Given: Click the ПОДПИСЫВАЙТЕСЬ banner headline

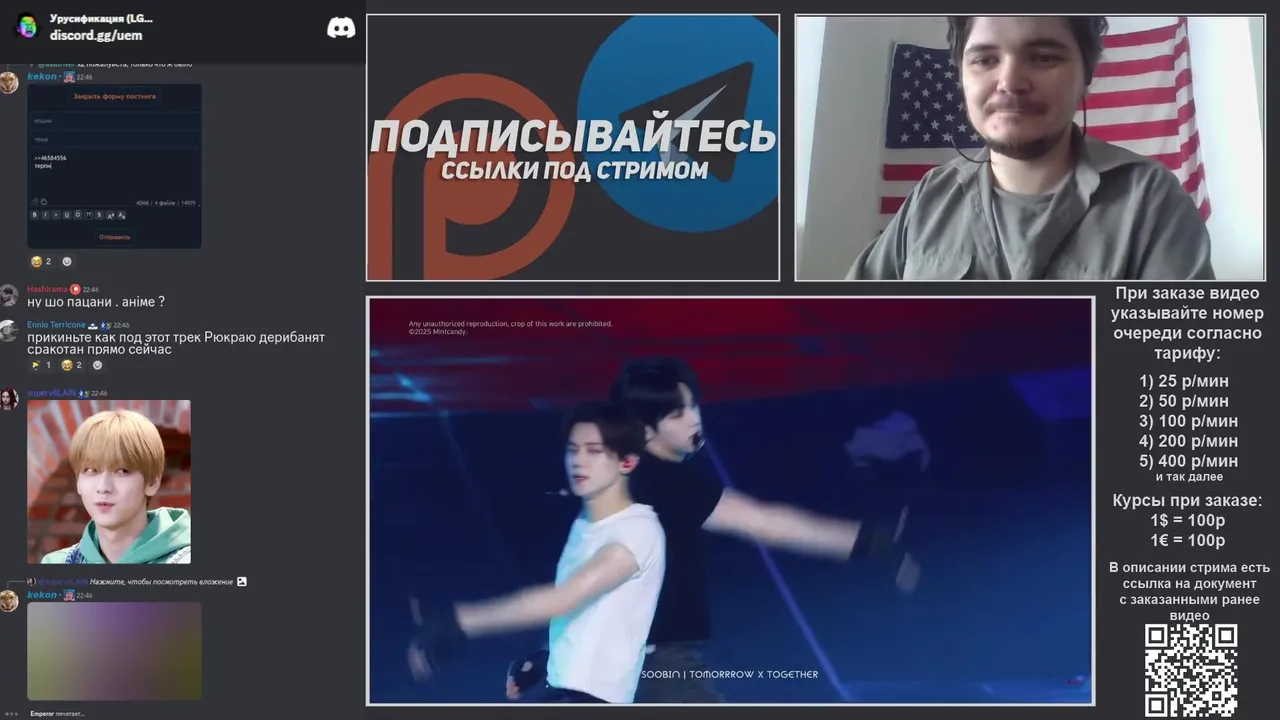Looking at the screenshot, I should [573, 137].
